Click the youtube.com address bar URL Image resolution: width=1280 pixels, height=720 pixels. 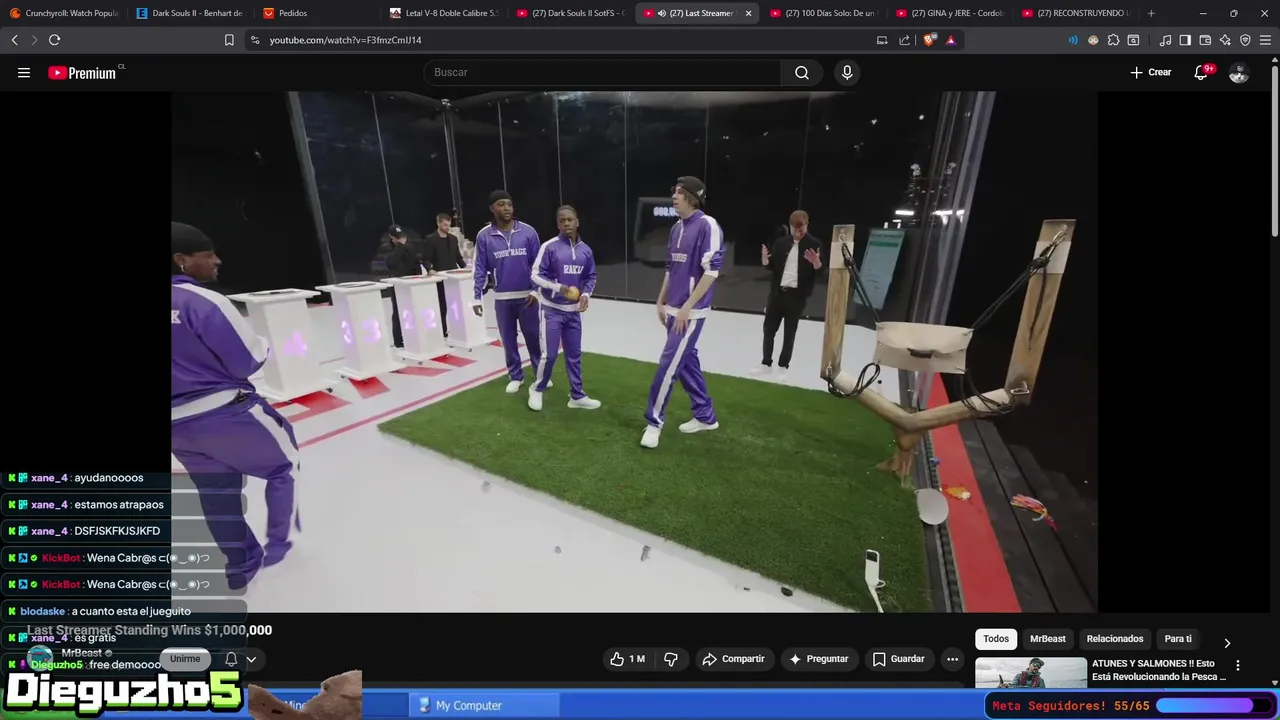click(345, 40)
